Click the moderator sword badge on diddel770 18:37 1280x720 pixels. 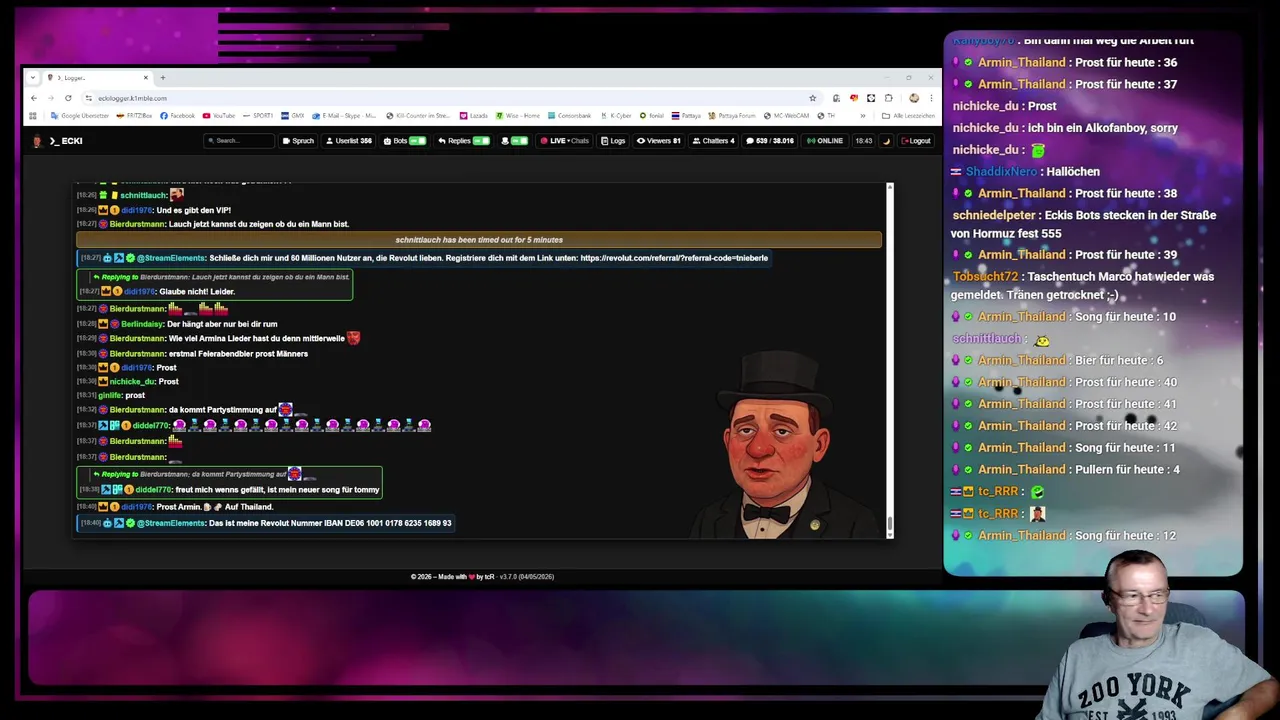103,425
